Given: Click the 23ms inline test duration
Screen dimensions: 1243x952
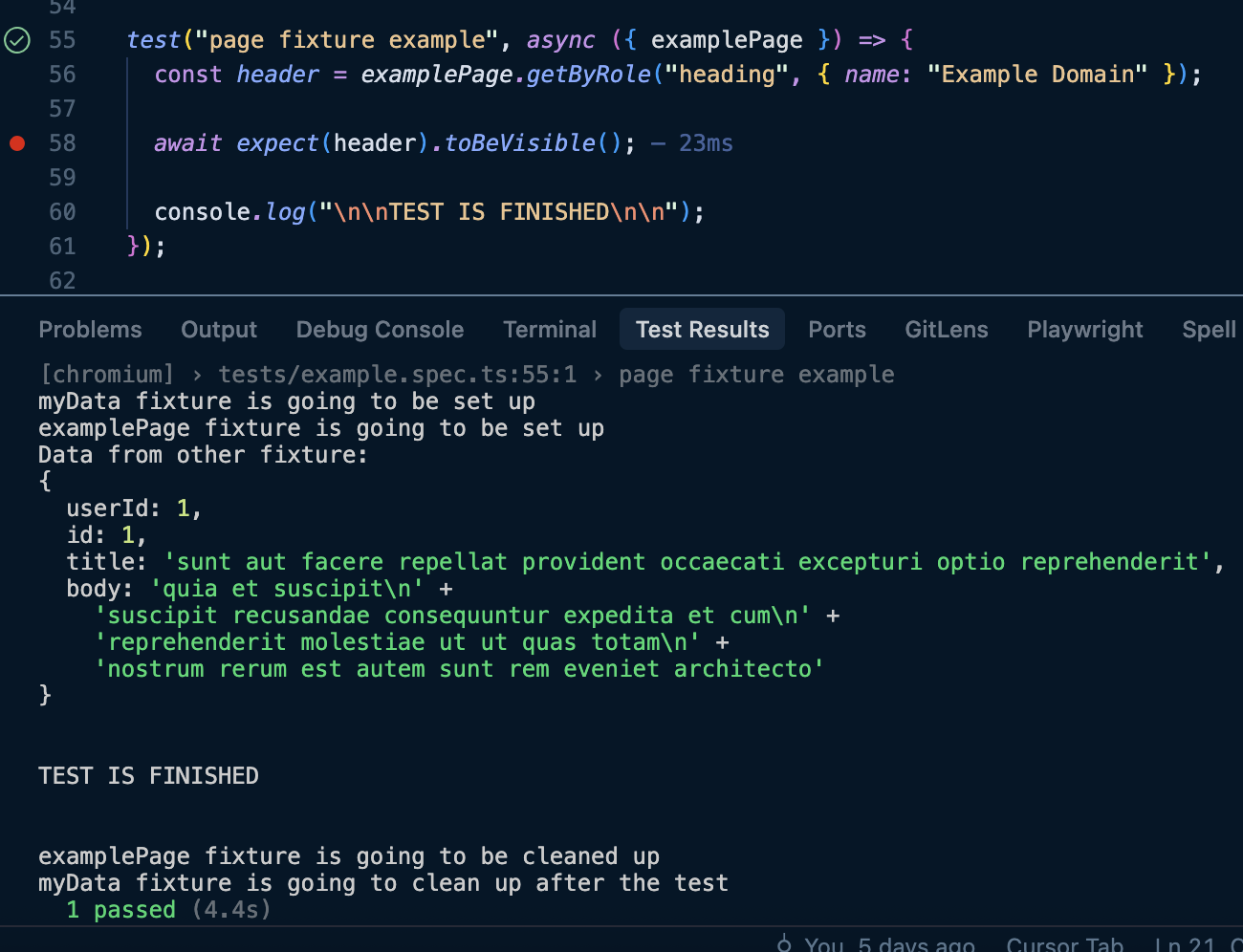Looking at the screenshot, I should point(706,143).
